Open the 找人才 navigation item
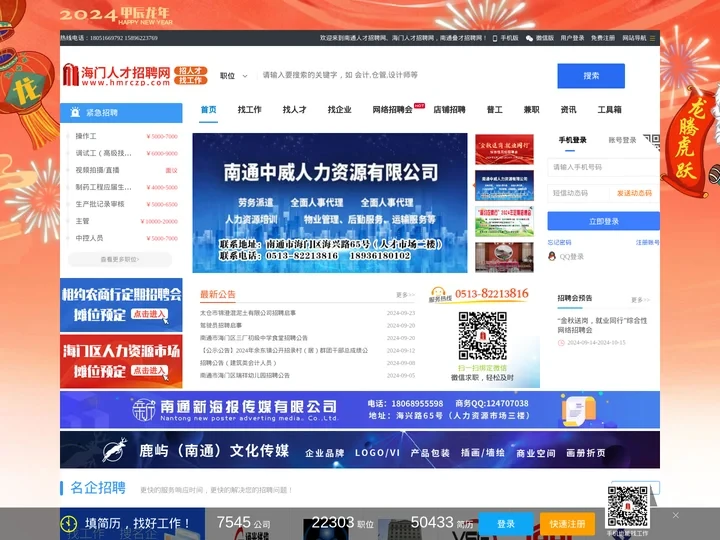Screen dimensions: 720x540 point(294,110)
